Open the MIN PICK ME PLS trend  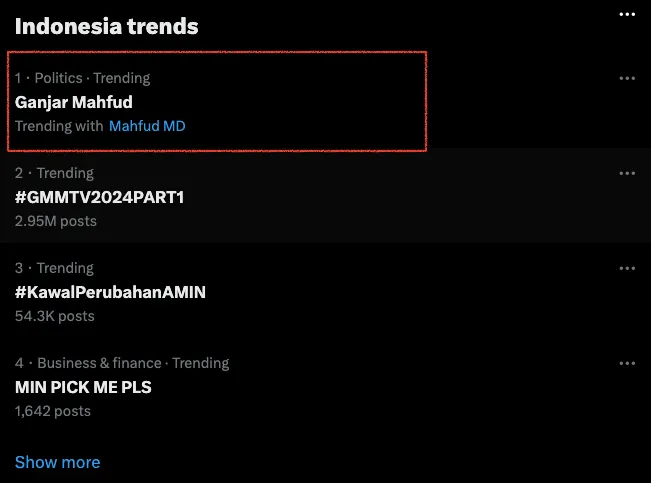coord(83,387)
